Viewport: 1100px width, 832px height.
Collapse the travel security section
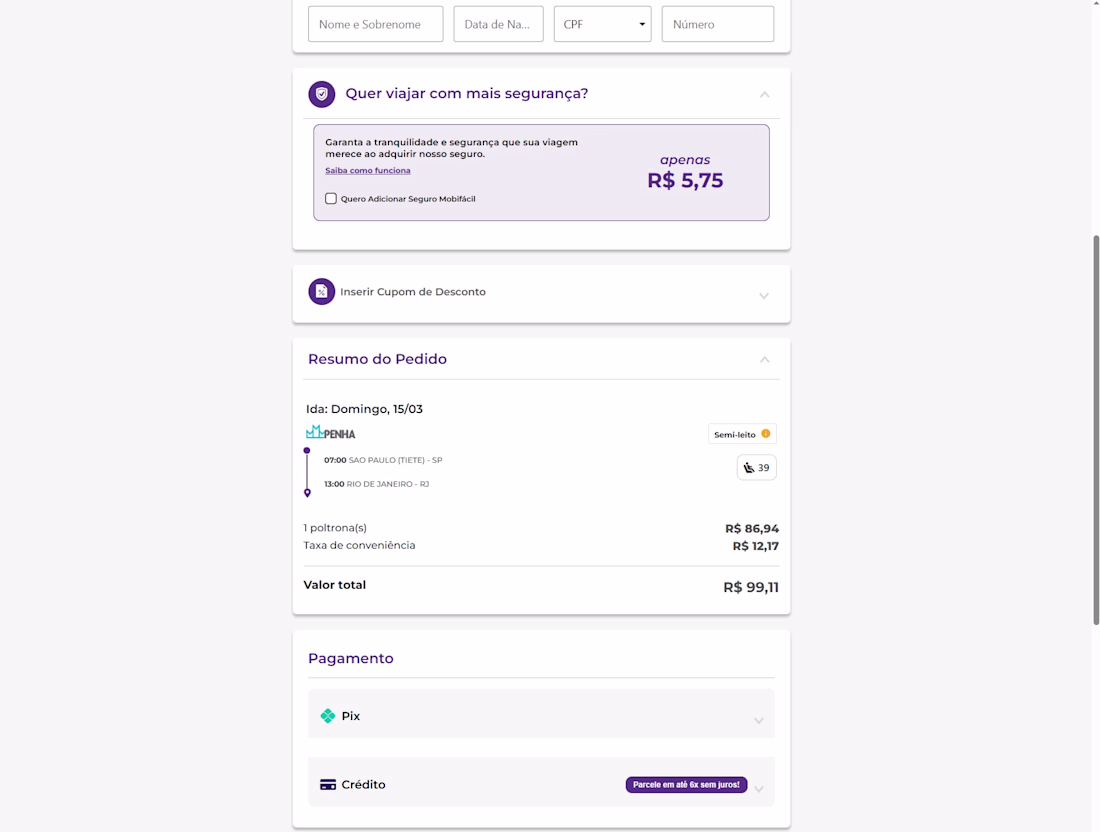[764, 95]
